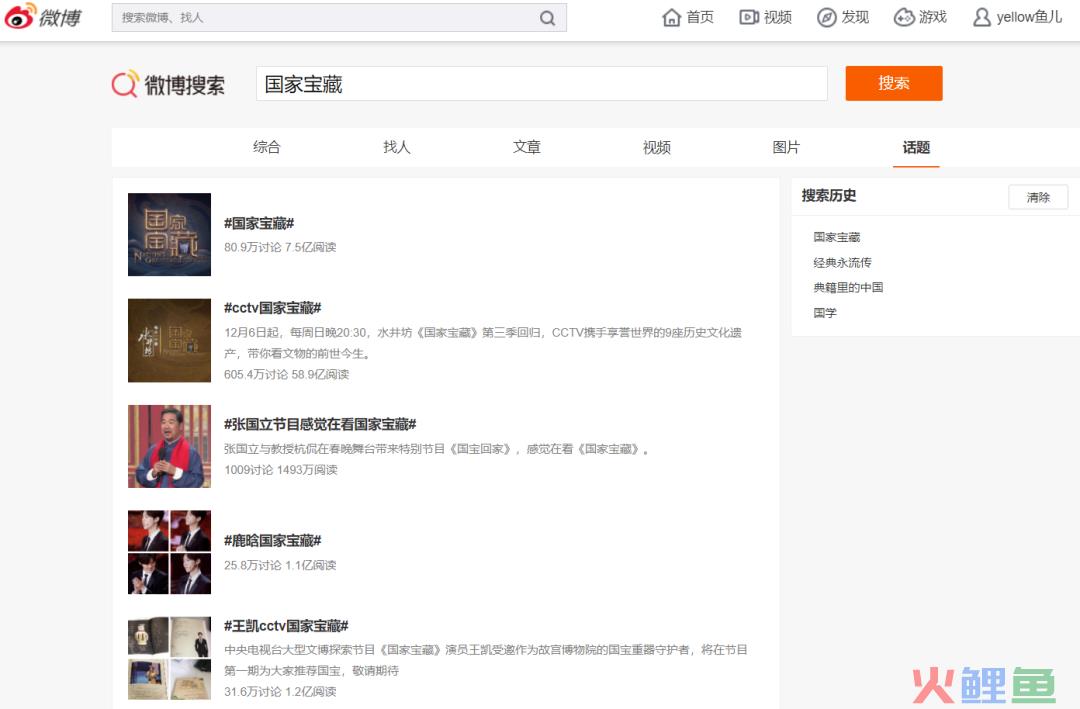1080x709 pixels.
Task: Click the 游戏 gamepad icon
Action: 904,17
